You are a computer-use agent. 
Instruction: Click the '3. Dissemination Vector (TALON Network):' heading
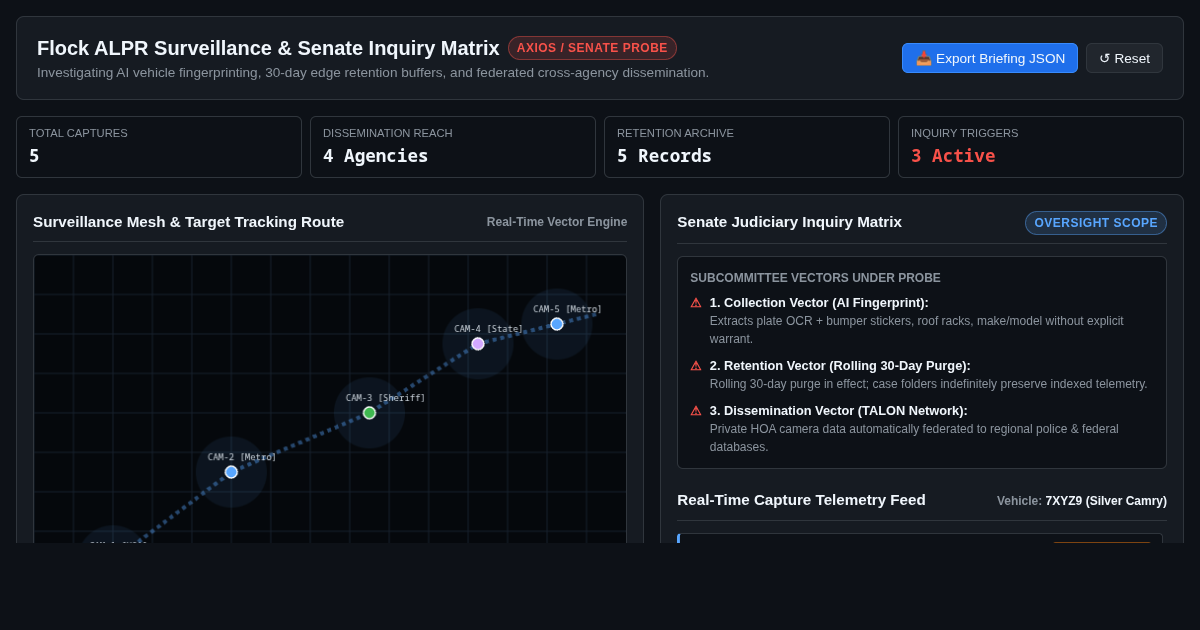(839, 410)
